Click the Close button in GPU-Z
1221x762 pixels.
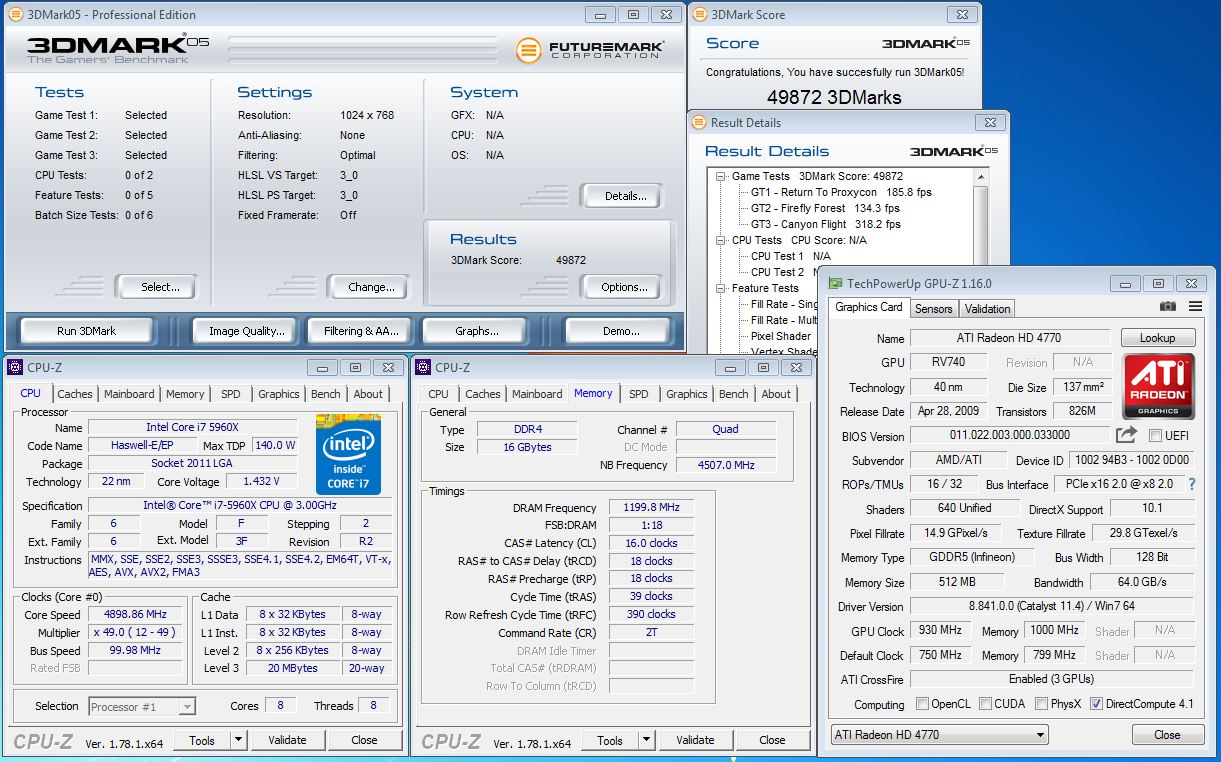[x=1167, y=735]
